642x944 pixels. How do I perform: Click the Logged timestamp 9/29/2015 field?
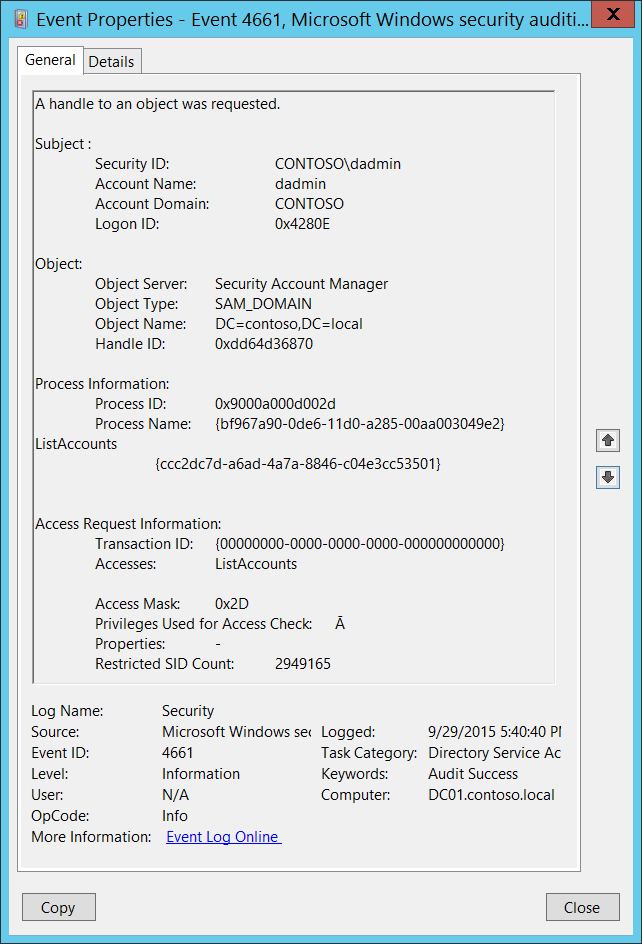tap(493, 732)
